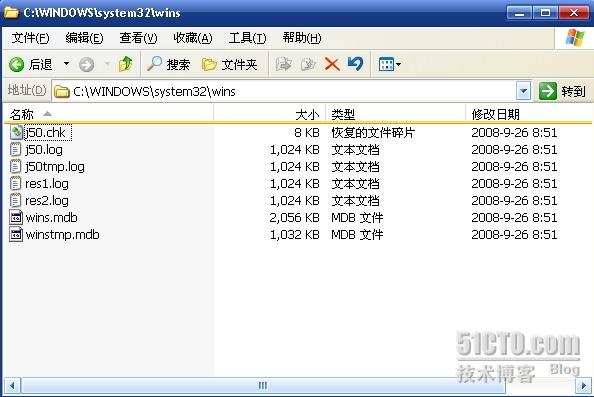Click the green Back arrow icon
Viewport: 594px width, 397px height.
(x=17, y=64)
